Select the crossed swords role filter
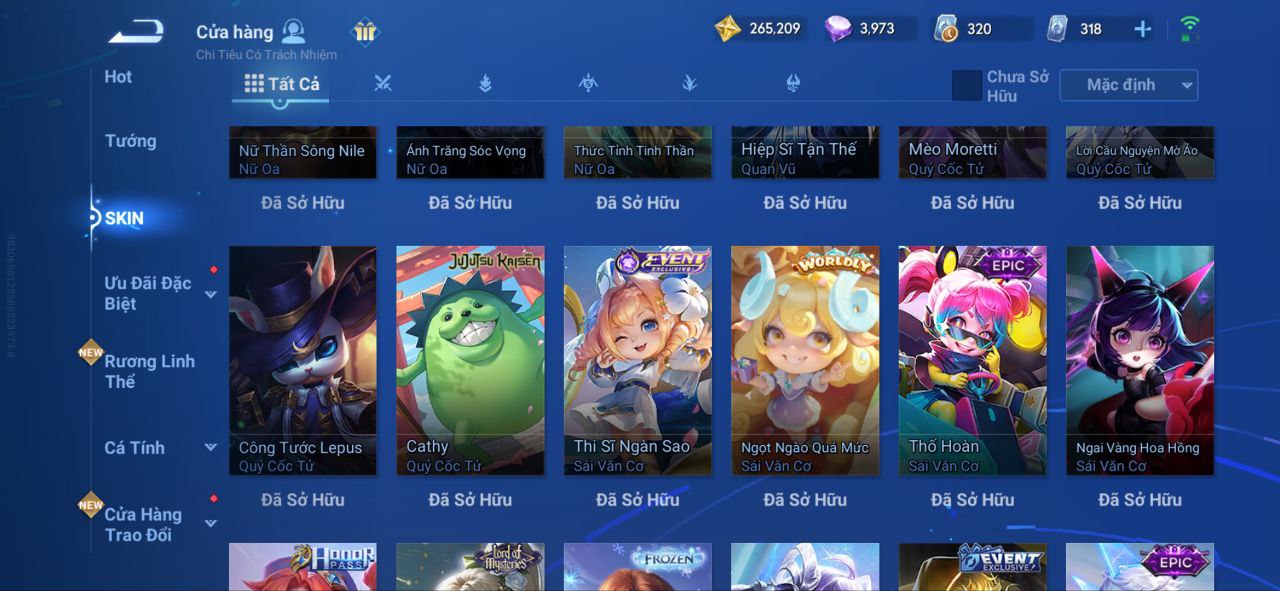This screenshot has height=591, width=1280. [x=383, y=84]
